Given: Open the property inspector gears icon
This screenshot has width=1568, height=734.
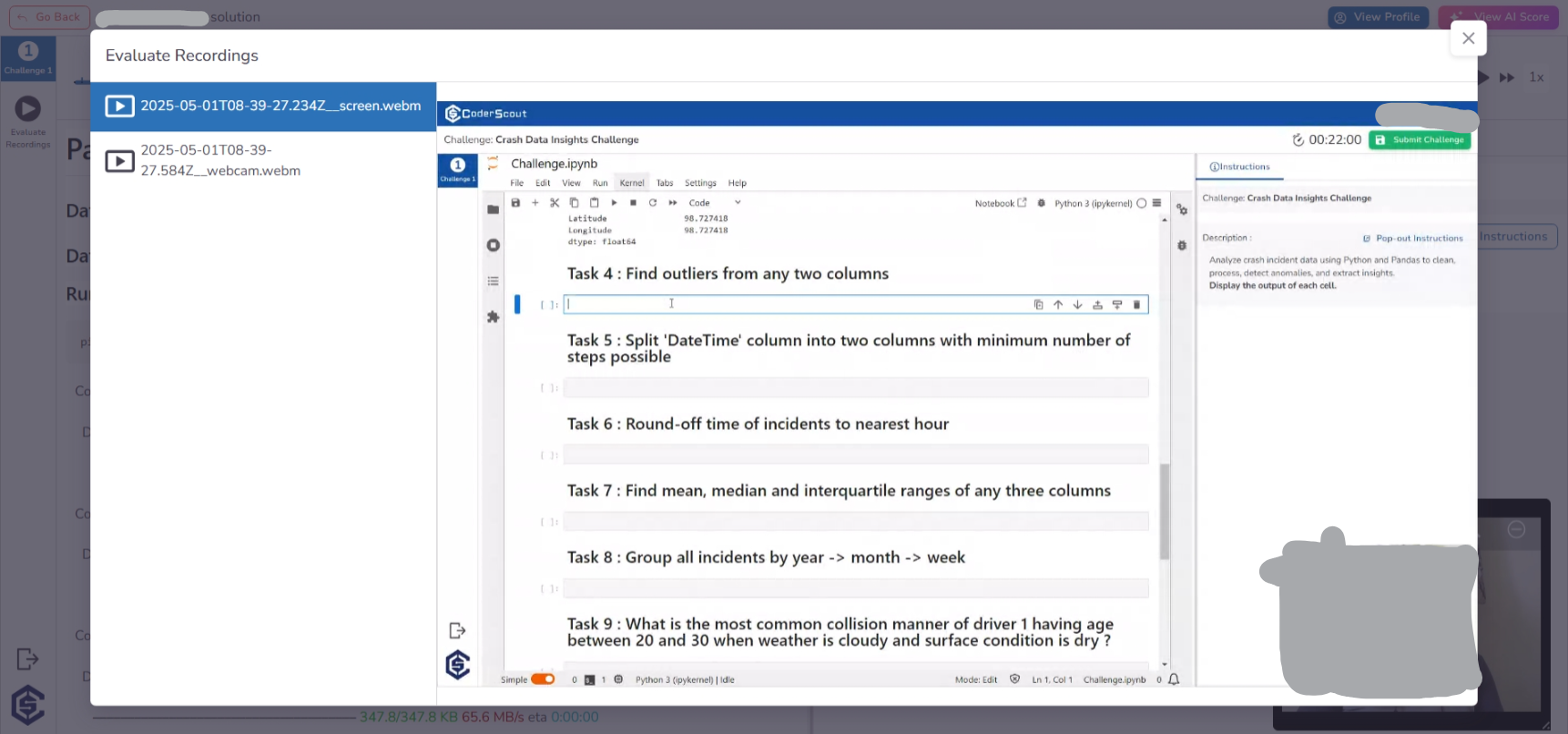Looking at the screenshot, I should [x=1182, y=209].
